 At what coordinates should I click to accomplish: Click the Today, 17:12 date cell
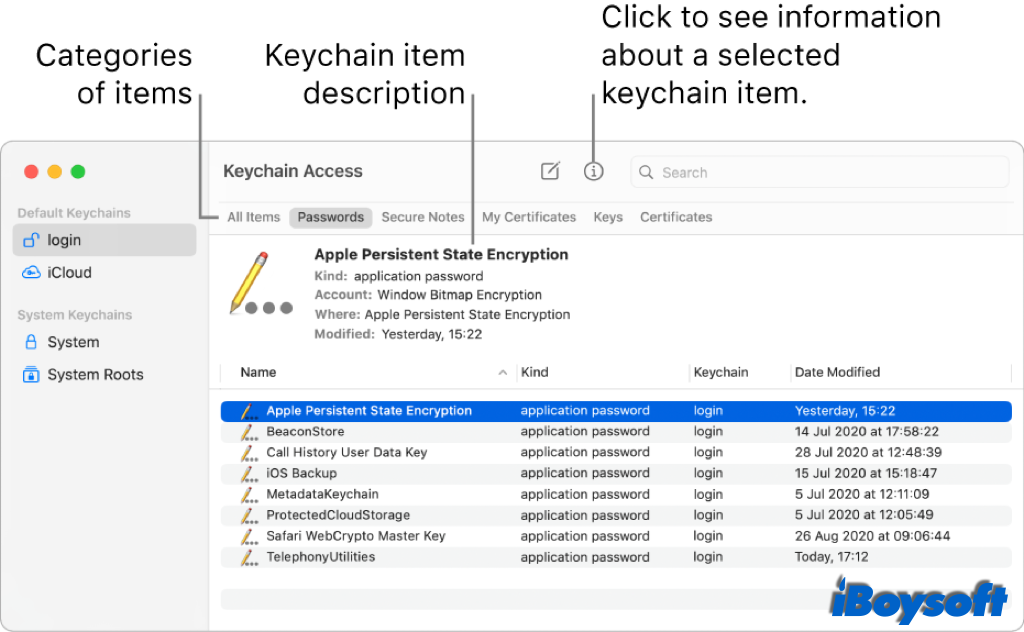(831, 557)
